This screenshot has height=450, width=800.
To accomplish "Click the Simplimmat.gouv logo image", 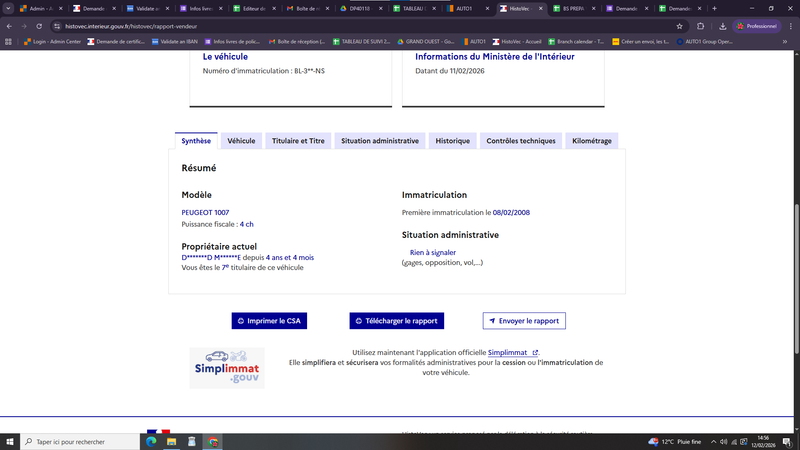I will 227,367.
